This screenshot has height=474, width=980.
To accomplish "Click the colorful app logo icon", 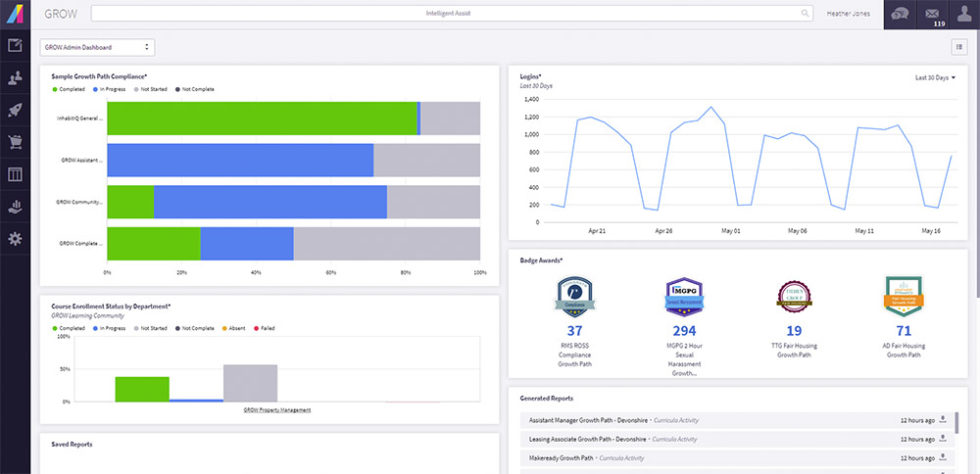I will pos(15,14).
